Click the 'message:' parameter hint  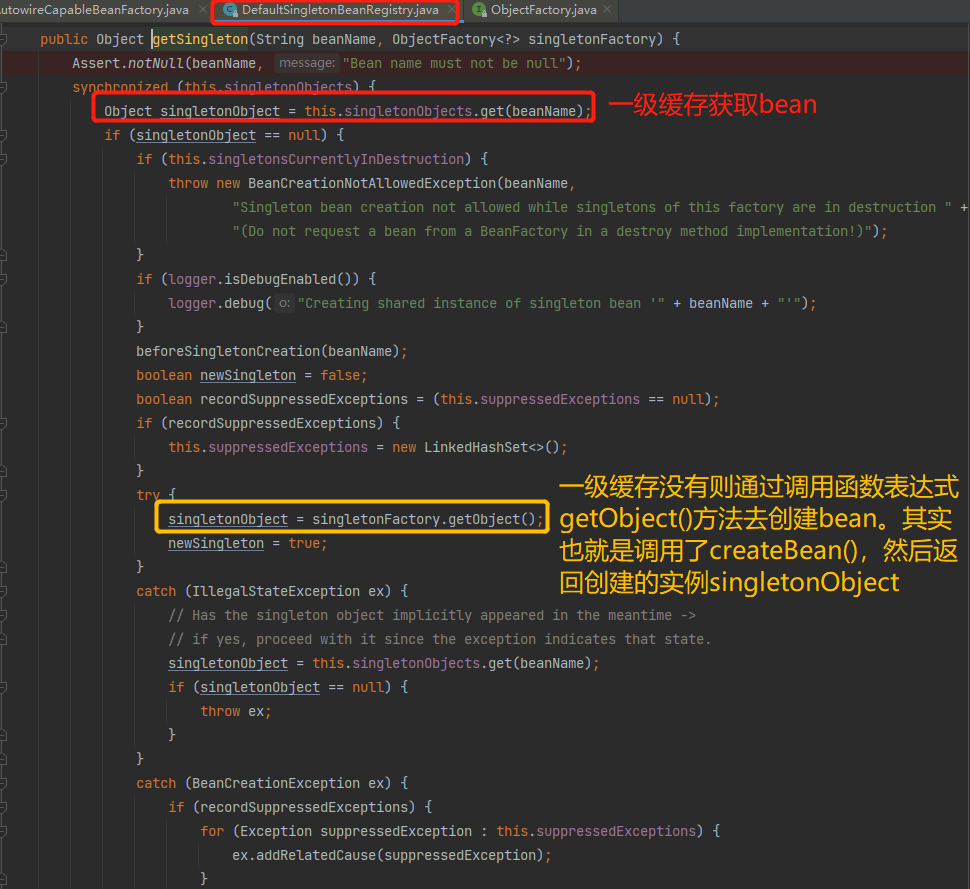[306, 63]
